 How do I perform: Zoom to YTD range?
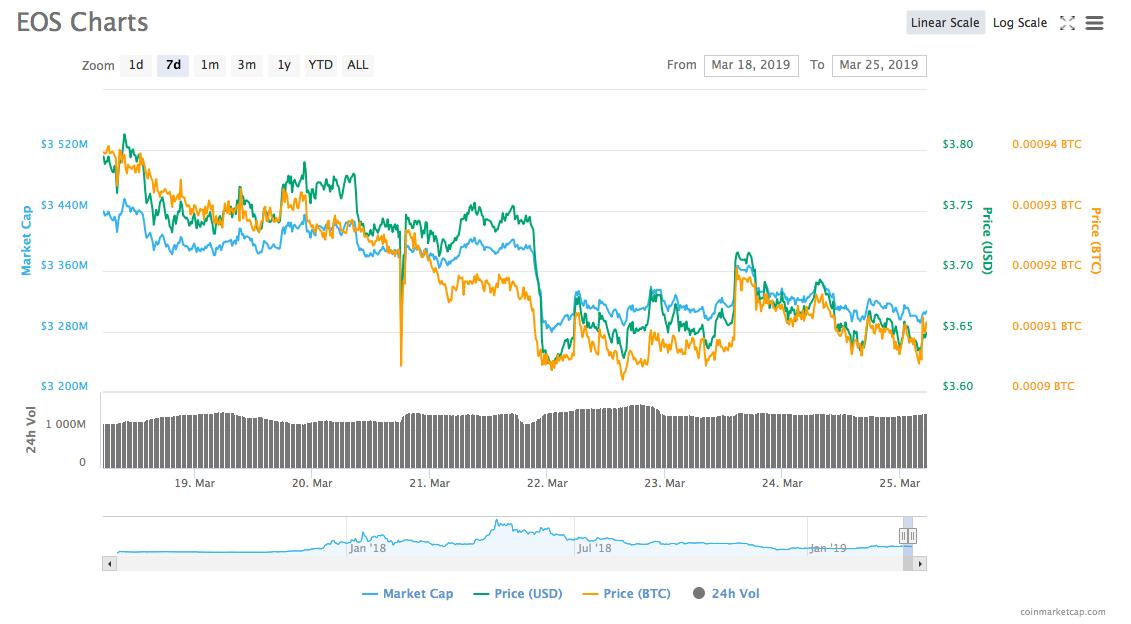320,65
